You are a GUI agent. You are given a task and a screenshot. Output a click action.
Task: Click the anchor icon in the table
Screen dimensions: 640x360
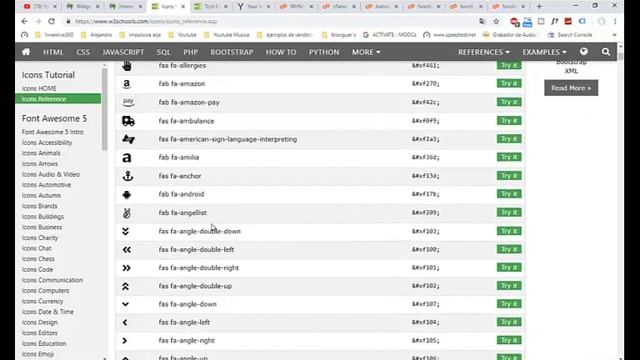click(x=128, y=176)
